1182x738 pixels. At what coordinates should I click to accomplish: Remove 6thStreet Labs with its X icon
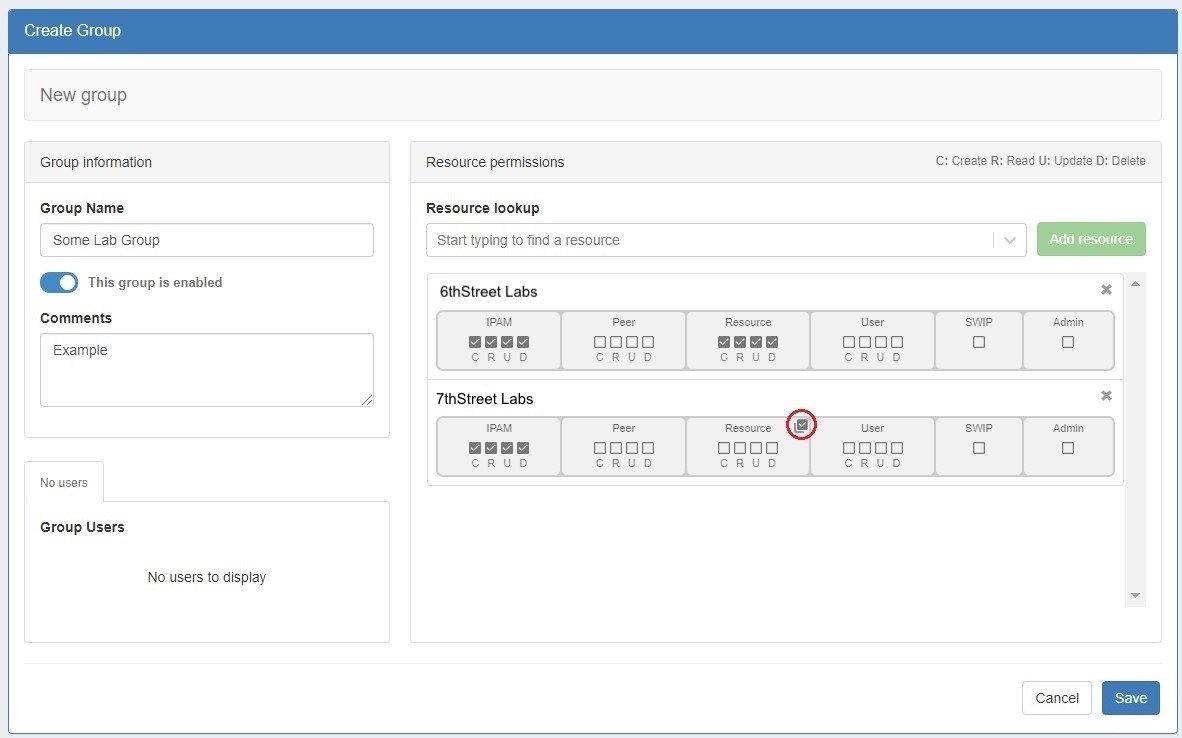(x=1106, y=290)
